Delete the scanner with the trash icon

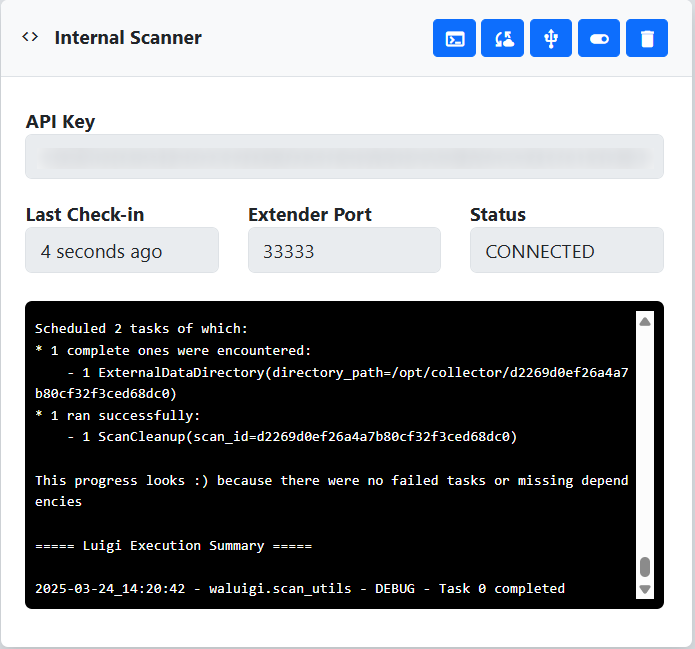pos(647,39)
